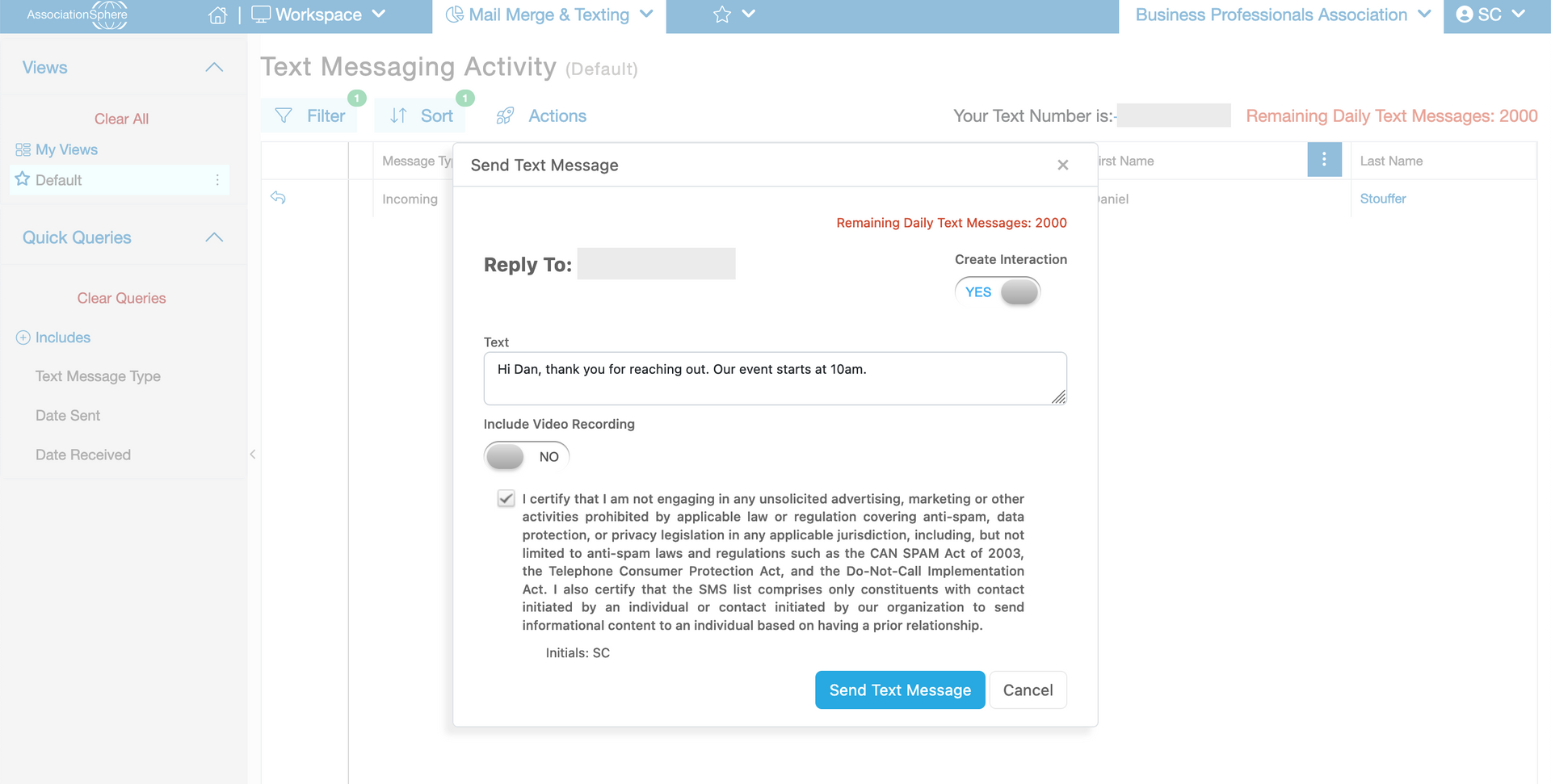The width and height of the screenshot is (1551, 784).
Task: Collapse the Quick Queries section
Action: (214, 237)
